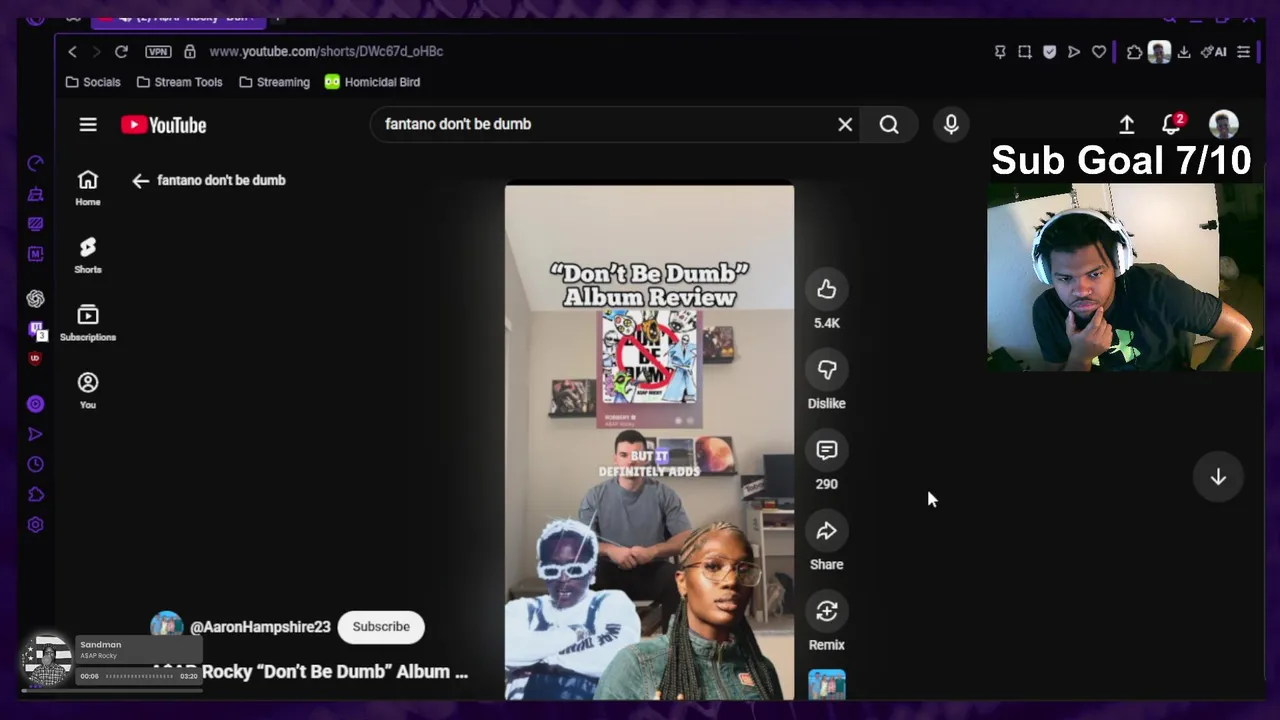Open the Homicidal Bird bookmark
This screenshot has width=1280, height=720.
pyautogui.click(x=372, y=82)
